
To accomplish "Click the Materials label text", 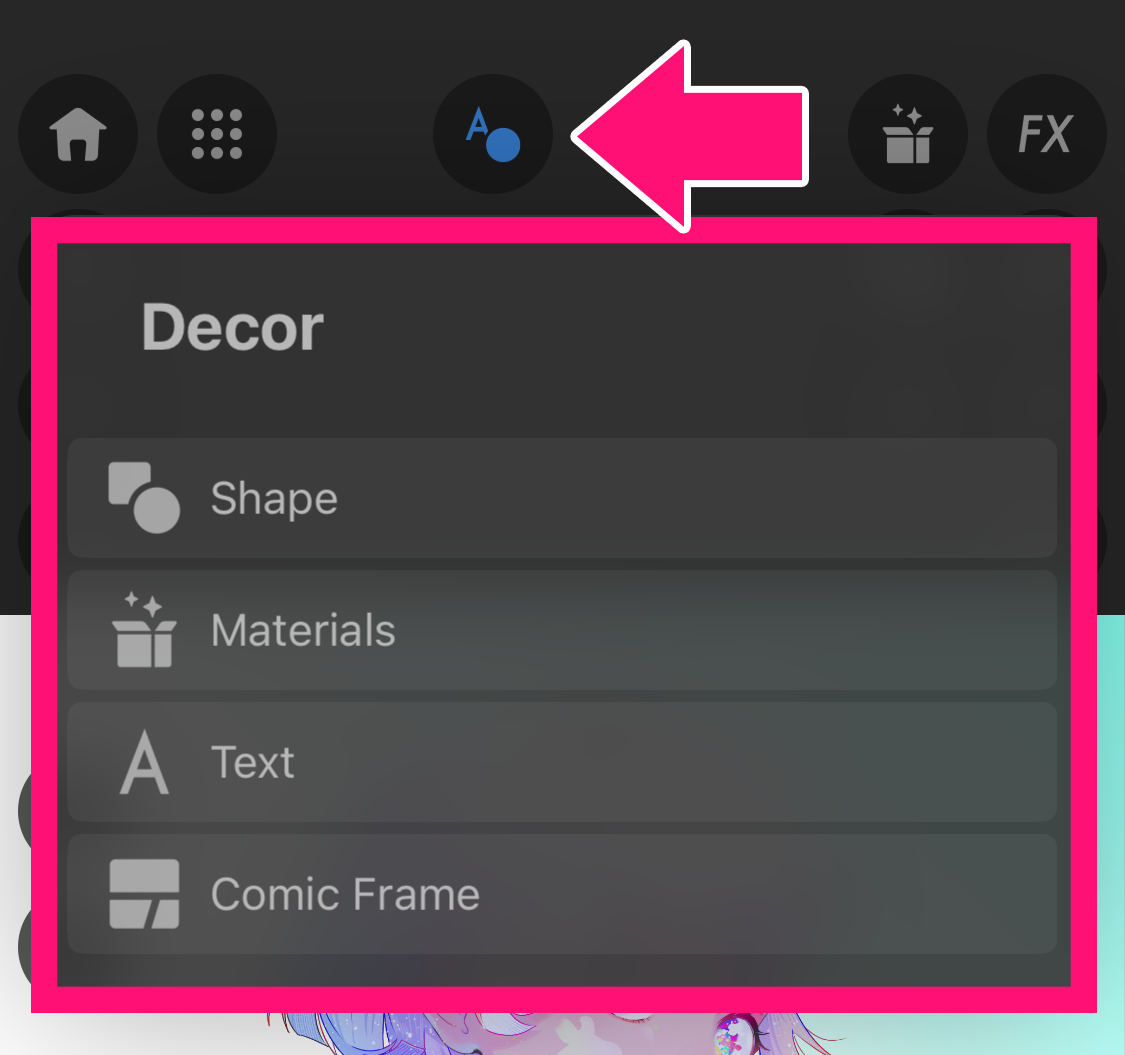I will click(x=303, y=630).
